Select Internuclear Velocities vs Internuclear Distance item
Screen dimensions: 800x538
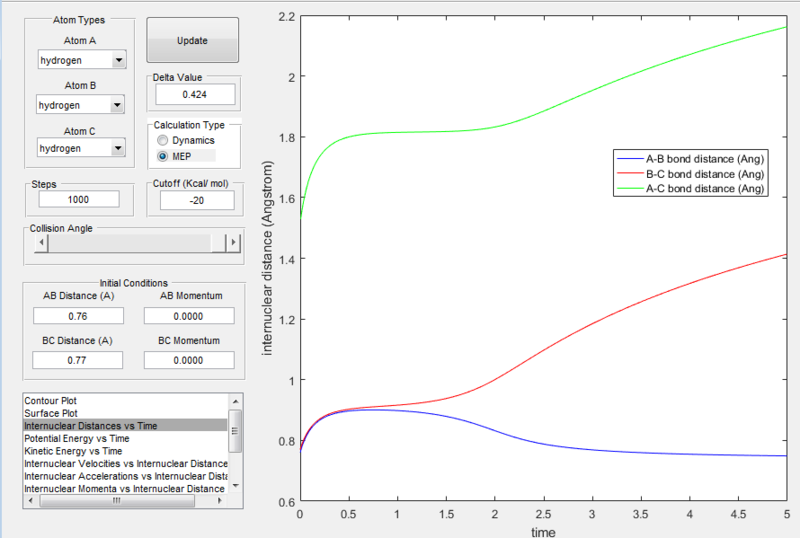point(126,463)
